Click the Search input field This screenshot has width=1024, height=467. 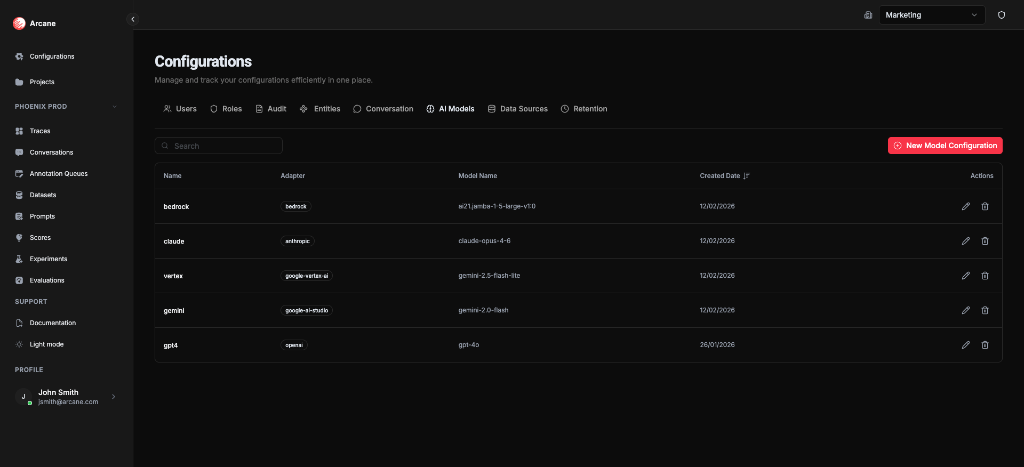pyautogui.click(x=220, y=146)
